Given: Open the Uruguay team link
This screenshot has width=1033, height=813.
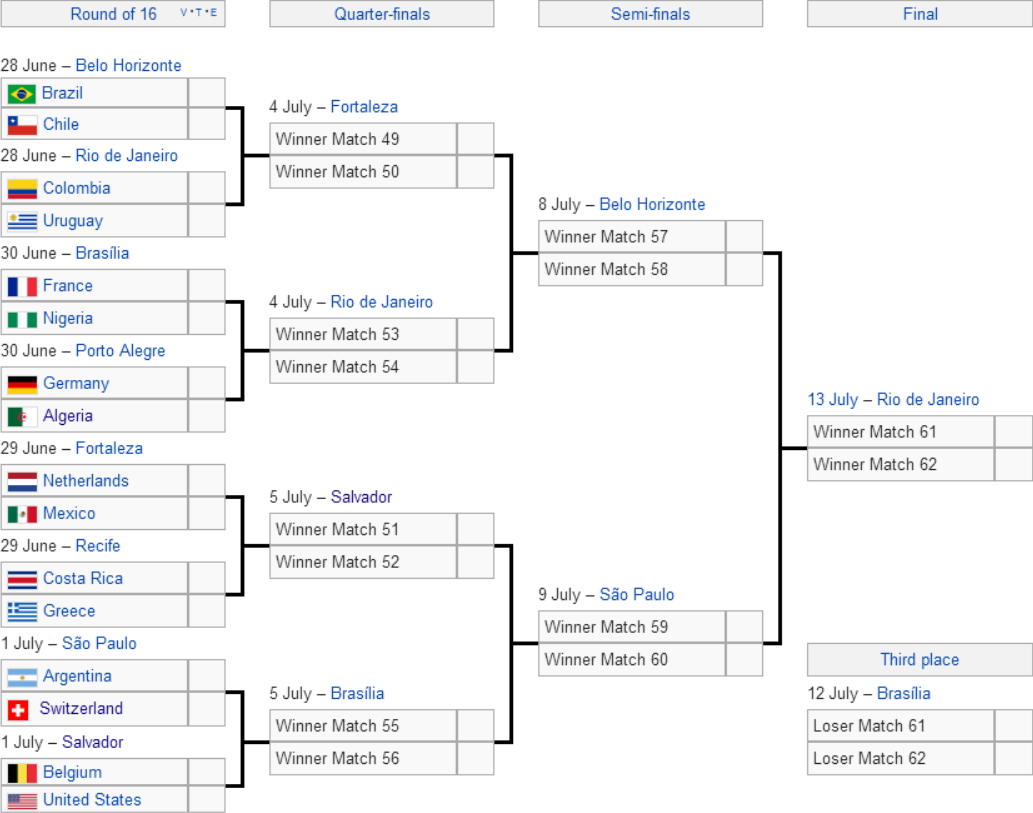Looking at the screenshot, I should pyautogui.click(x=73, y=221).
